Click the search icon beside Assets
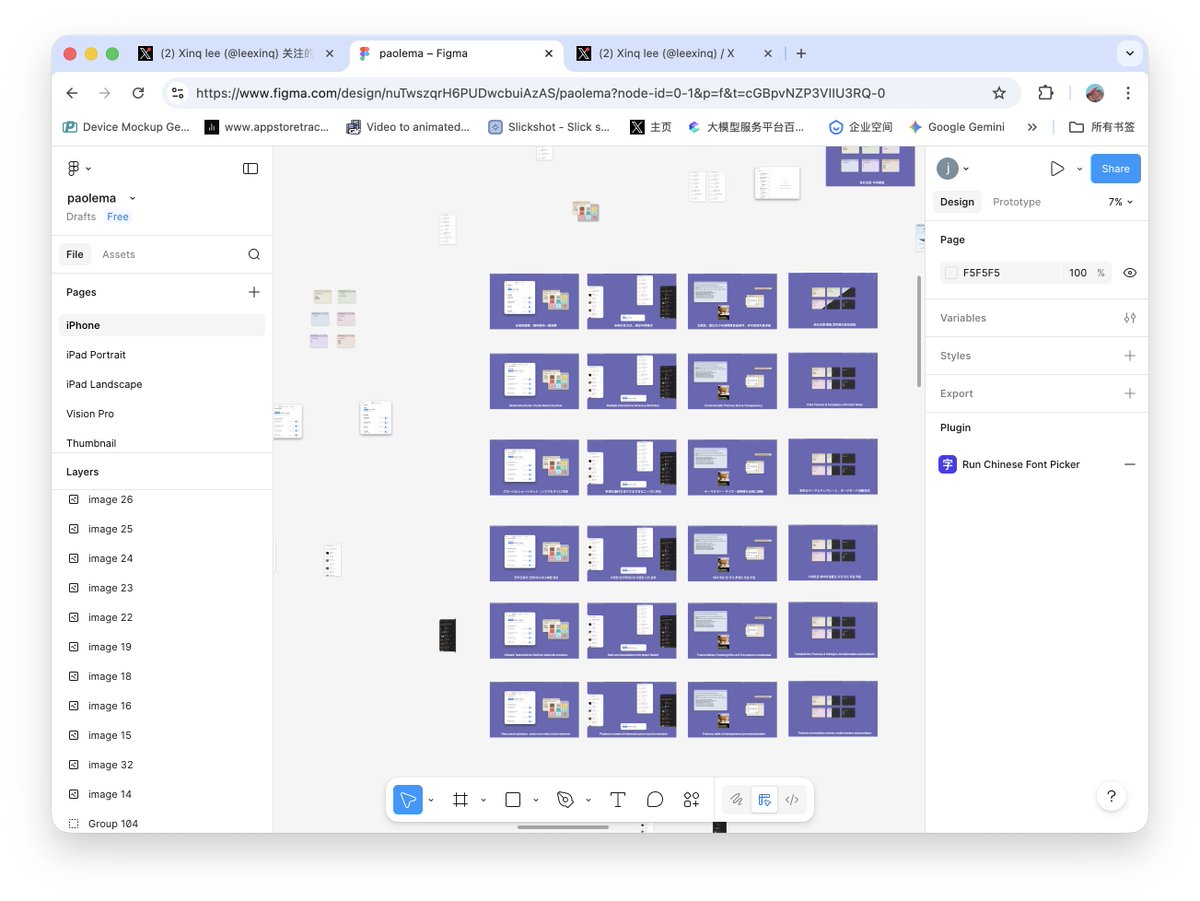This screenshot has width=1200, height=901. point(254,254)
